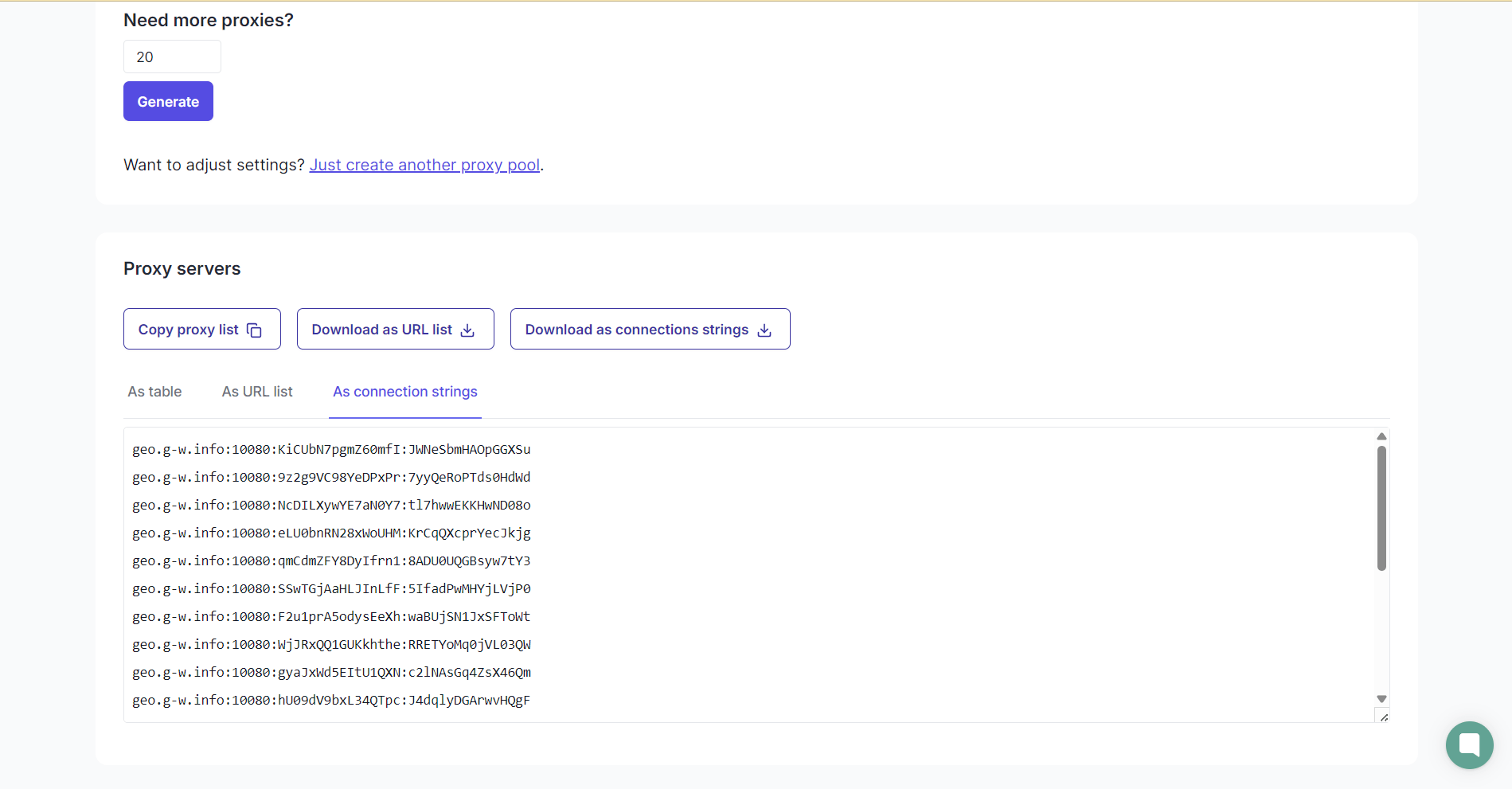Click the scroll up arrow in proxy list
This screenshot has width=1512, height=789.
pos(1381,436)
